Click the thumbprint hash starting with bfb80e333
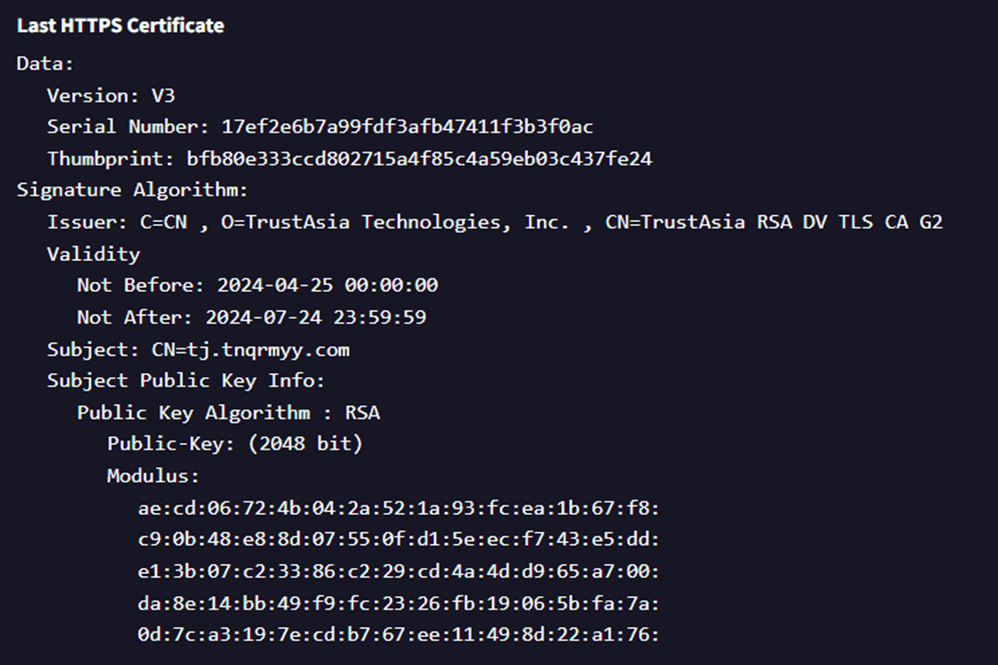The height and width of the screenshot is (665, 998). [419, 158]
